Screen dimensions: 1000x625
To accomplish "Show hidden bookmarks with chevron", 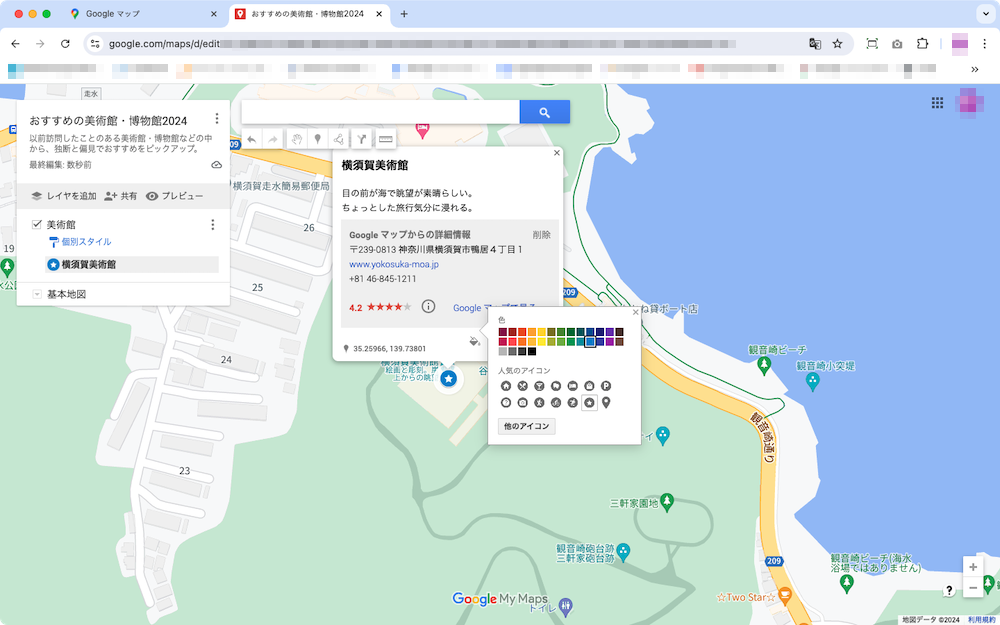I will [x=974, y=69].
